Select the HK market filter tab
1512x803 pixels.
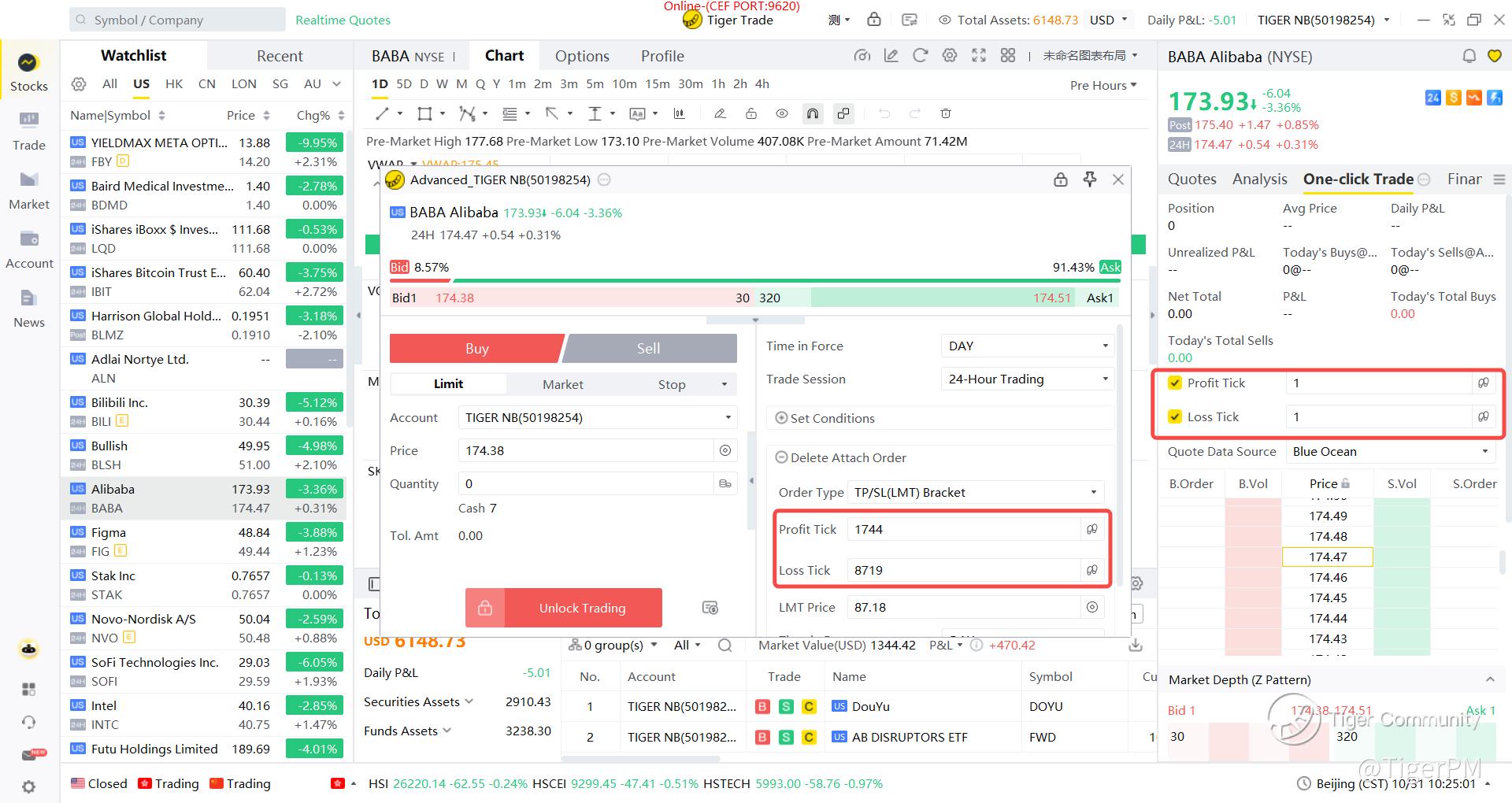point(174,83)
